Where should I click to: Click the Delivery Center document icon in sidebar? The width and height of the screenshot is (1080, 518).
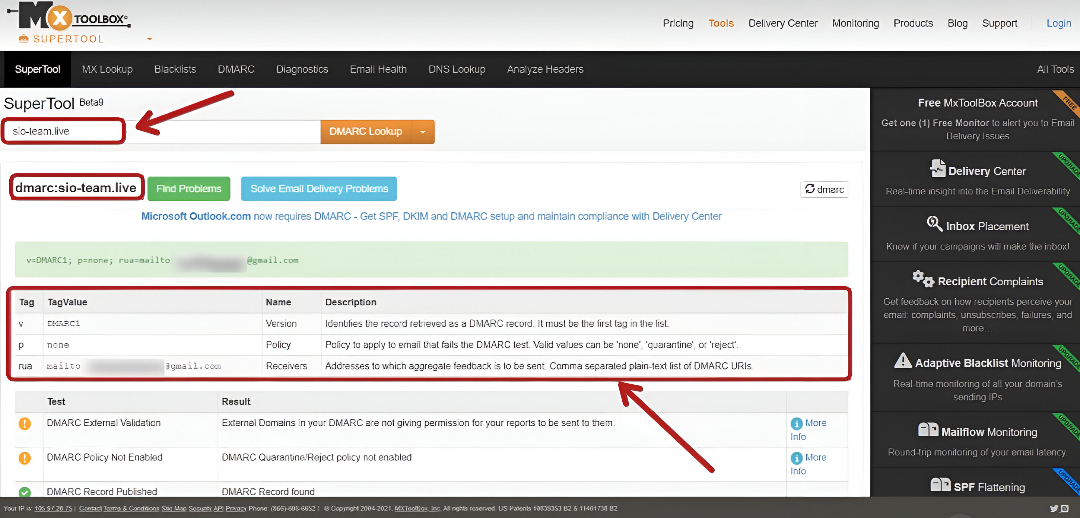(937, 169)
